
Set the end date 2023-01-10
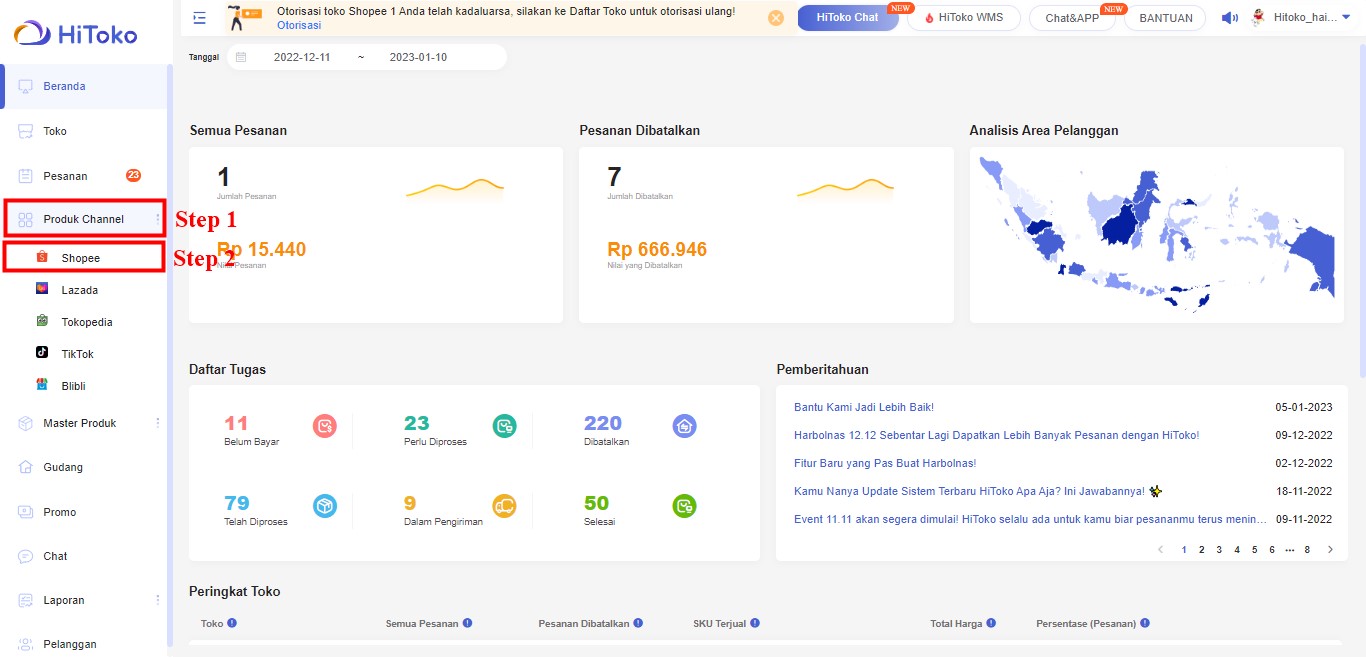[418, 57]
